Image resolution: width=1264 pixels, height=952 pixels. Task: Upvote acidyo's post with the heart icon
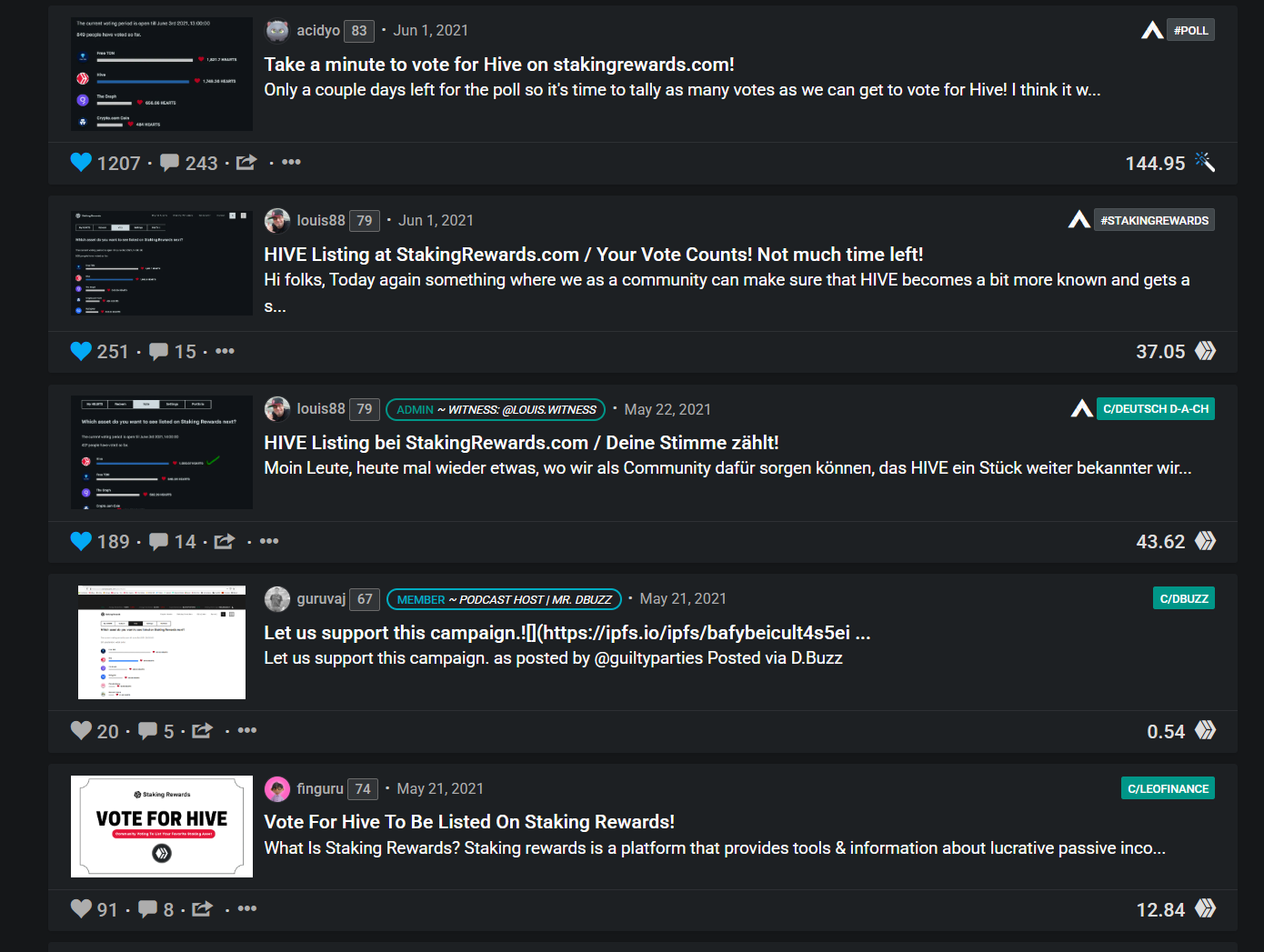[x=81, y=162]
